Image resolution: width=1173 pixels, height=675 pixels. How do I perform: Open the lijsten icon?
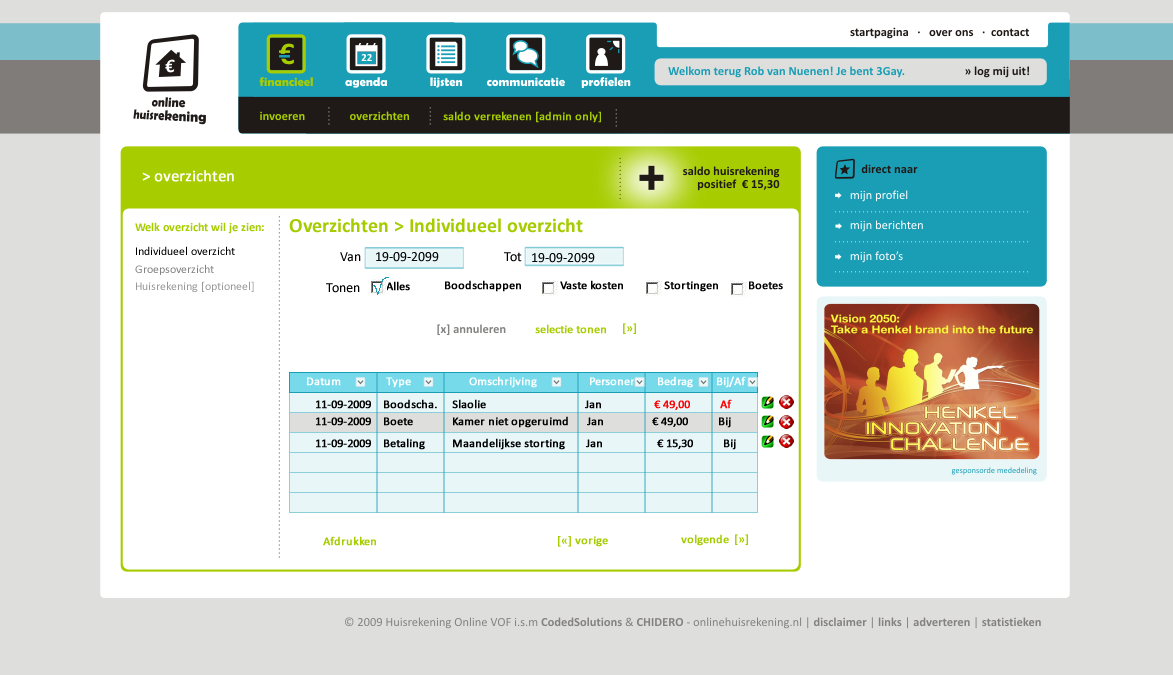(446, 54)
